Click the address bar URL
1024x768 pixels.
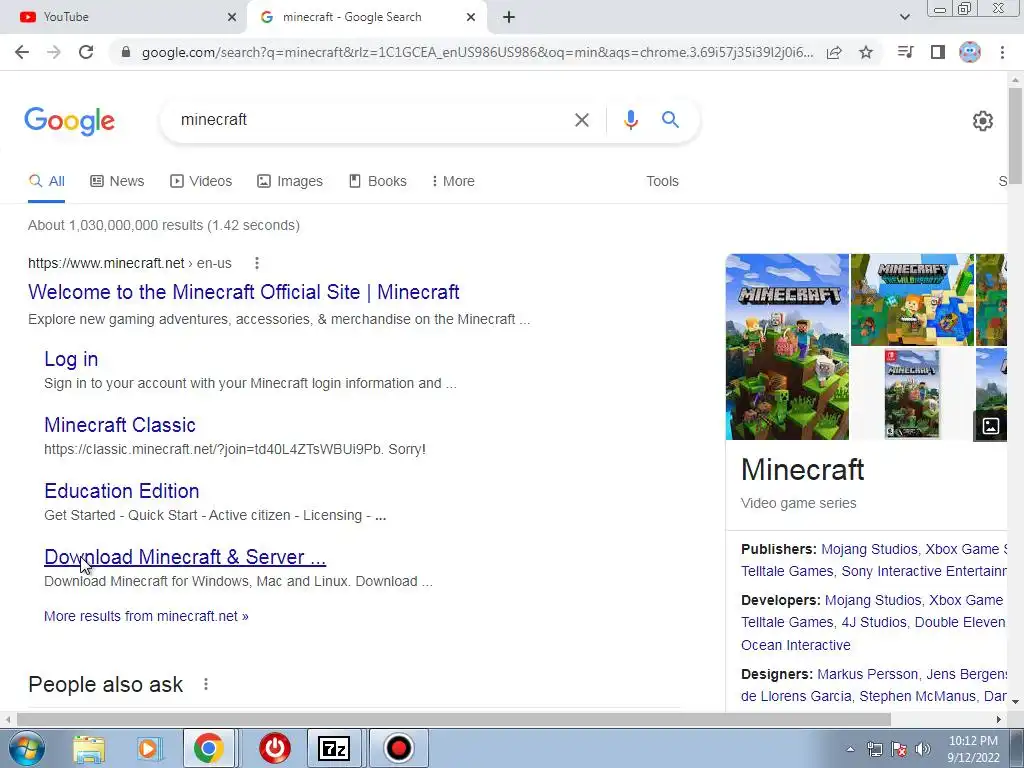pyautogui.click(x=477, y=52)
